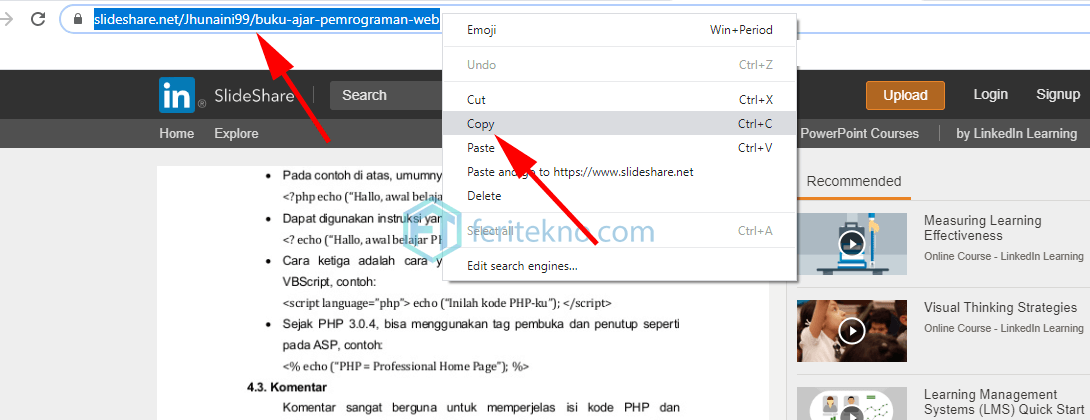Switch to the Recommended tab

(x=854, y=181)
